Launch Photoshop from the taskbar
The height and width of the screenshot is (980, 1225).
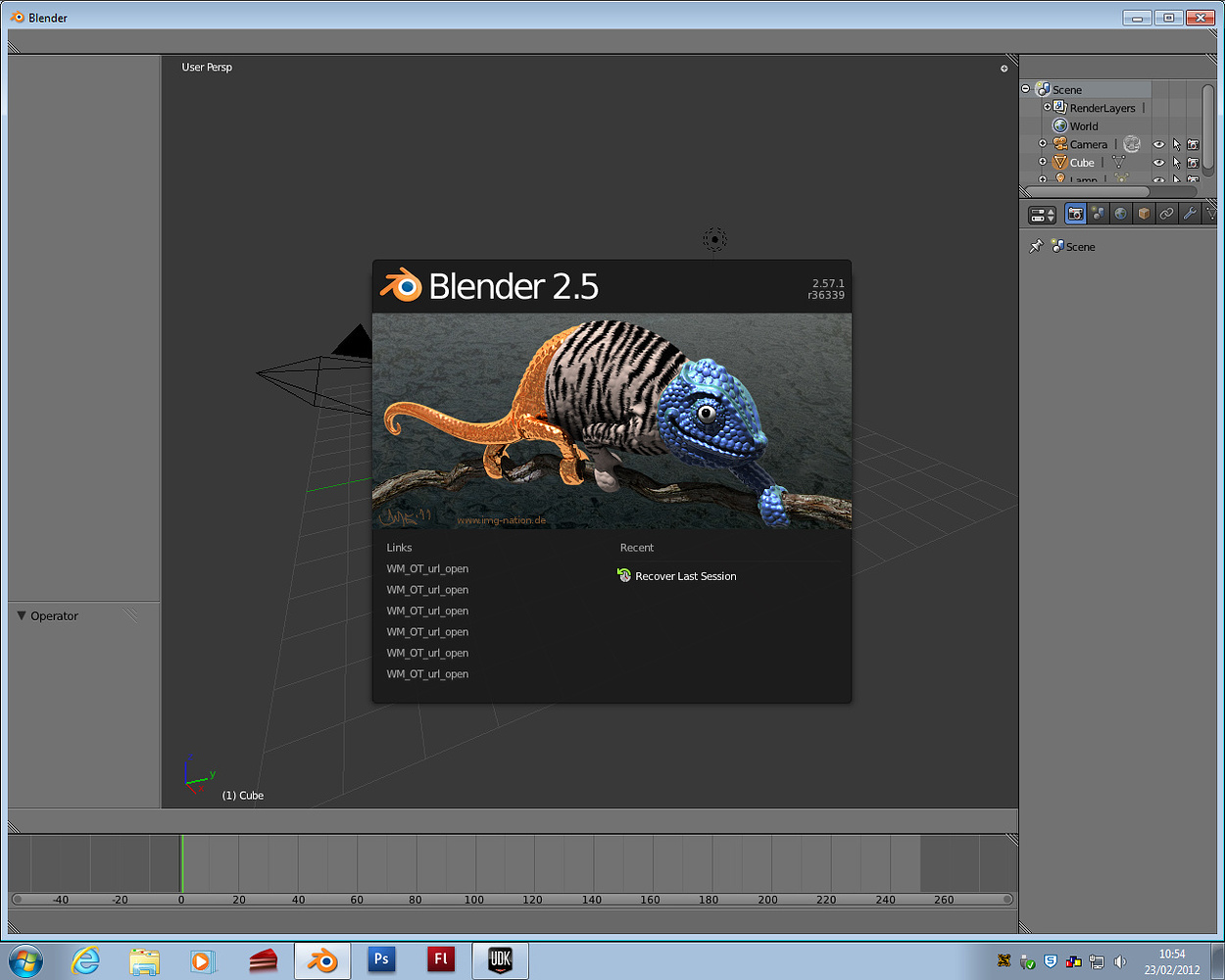[381, 960]
